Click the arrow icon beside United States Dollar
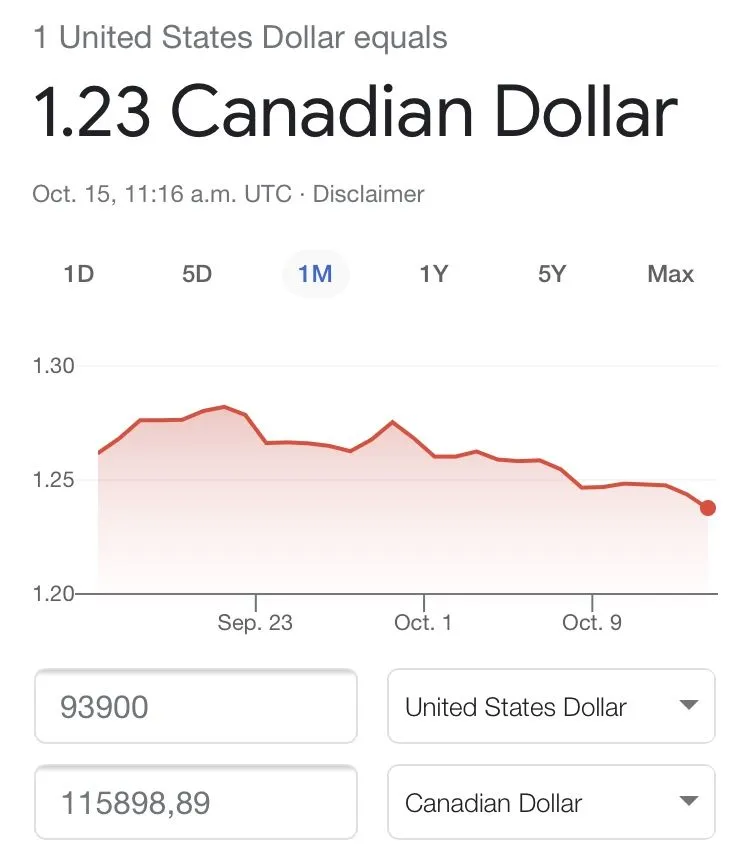Viewport: 750px width, 854px height. coord(687,706)
